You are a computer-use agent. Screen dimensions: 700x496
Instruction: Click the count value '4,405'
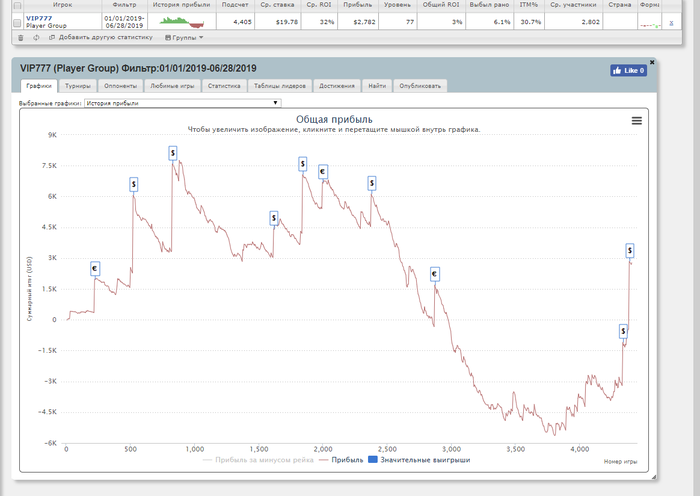tap(242, 22)
